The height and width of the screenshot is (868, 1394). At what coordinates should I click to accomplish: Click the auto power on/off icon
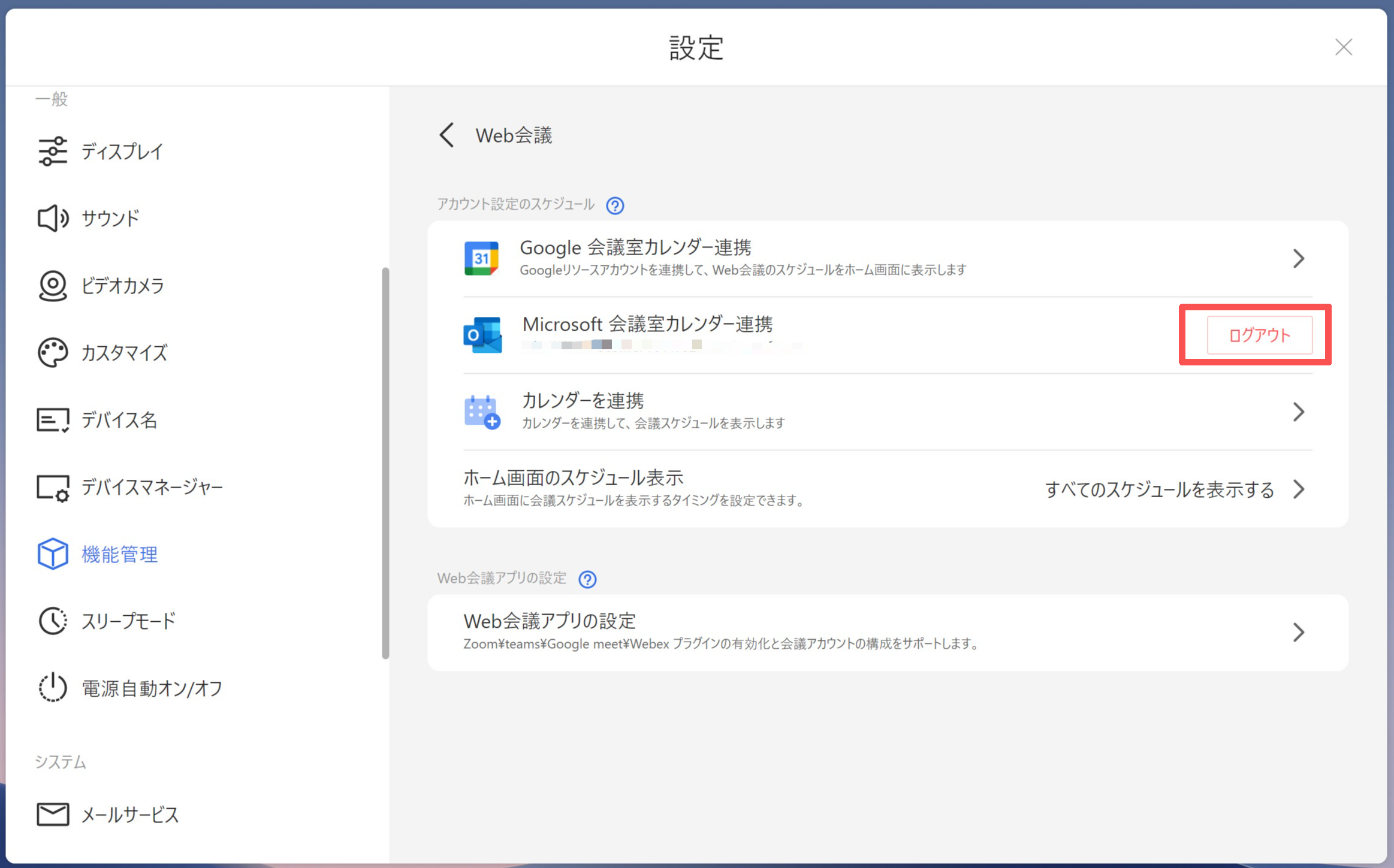point(53,688)
